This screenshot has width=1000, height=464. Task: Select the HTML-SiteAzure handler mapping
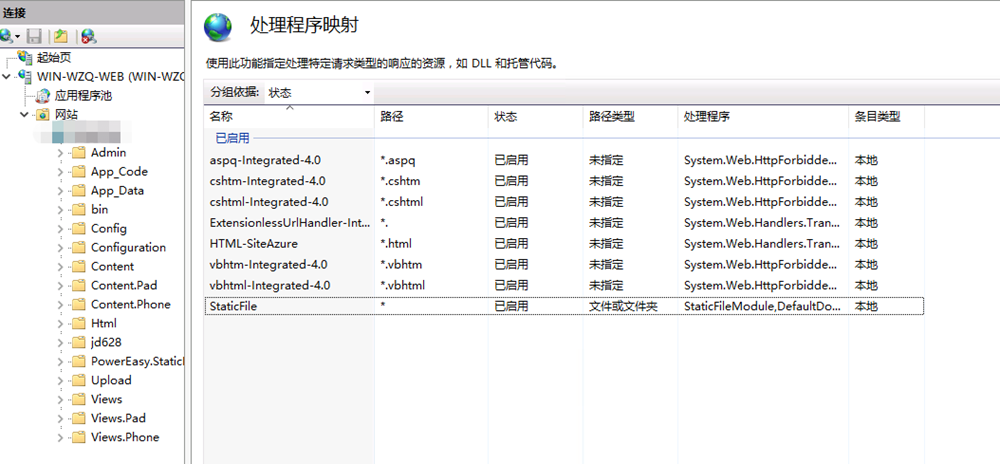point(253,243)
